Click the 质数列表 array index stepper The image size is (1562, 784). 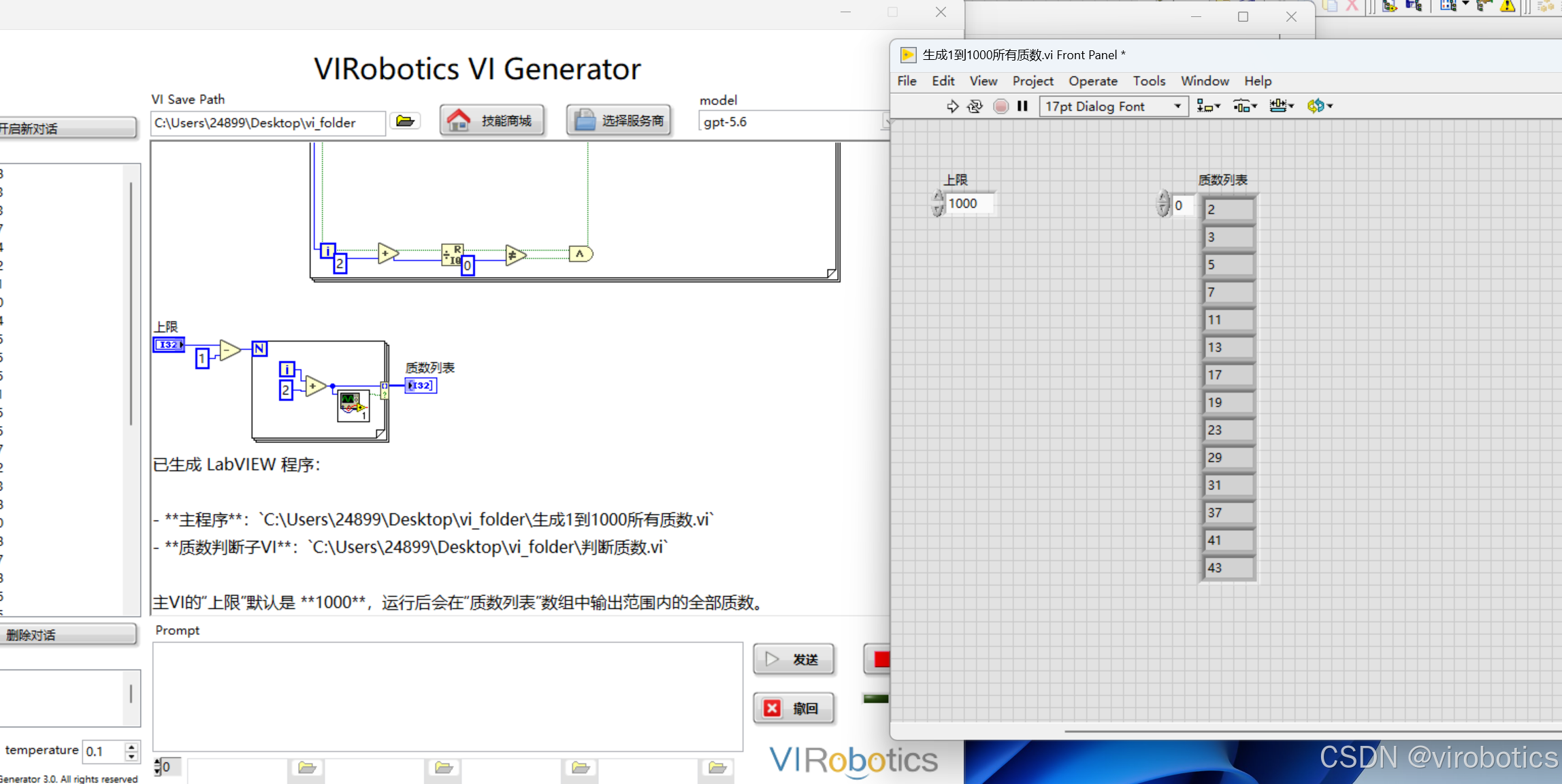point(1162,204)
